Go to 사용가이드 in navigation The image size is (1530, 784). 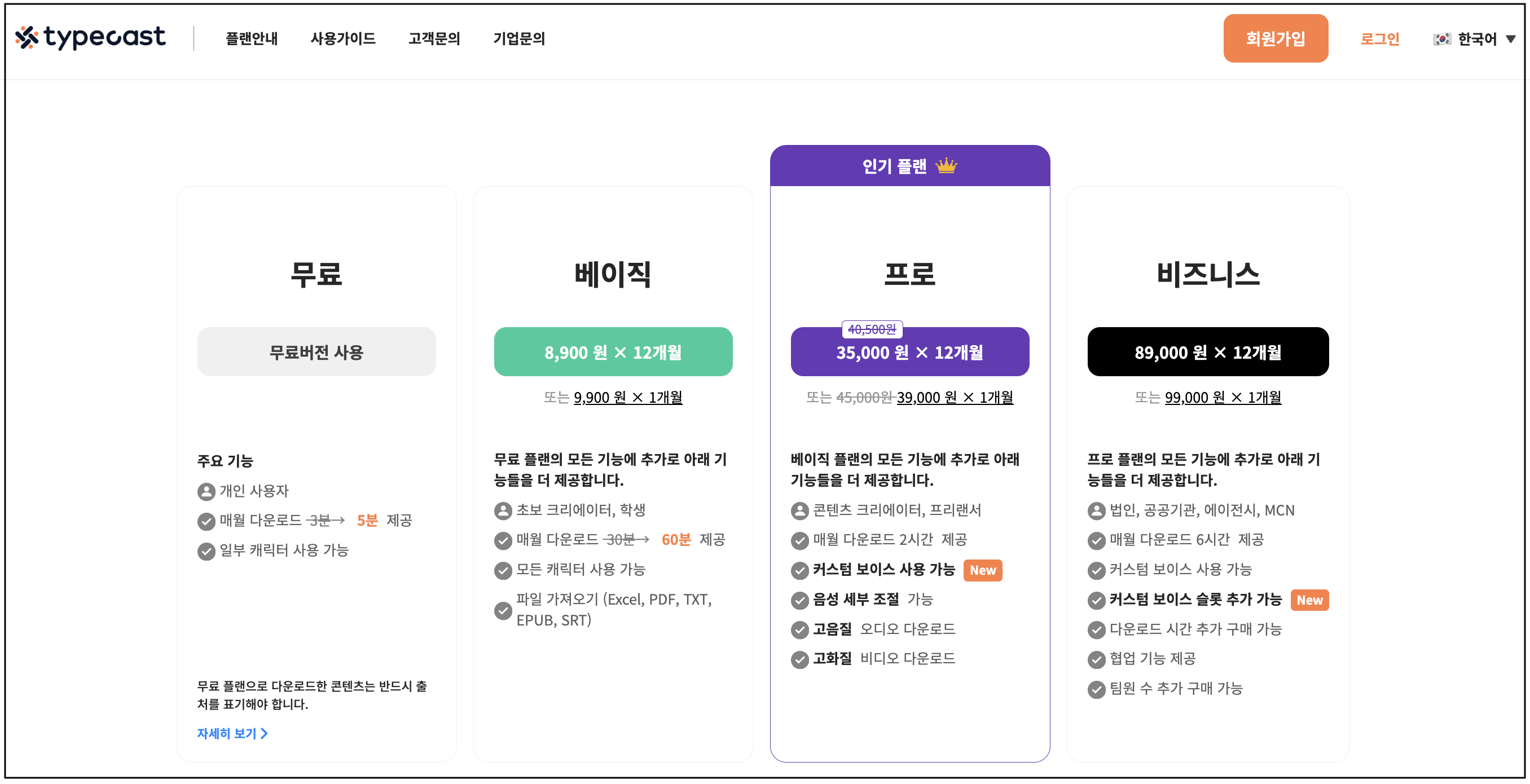[x=342, y=38]
